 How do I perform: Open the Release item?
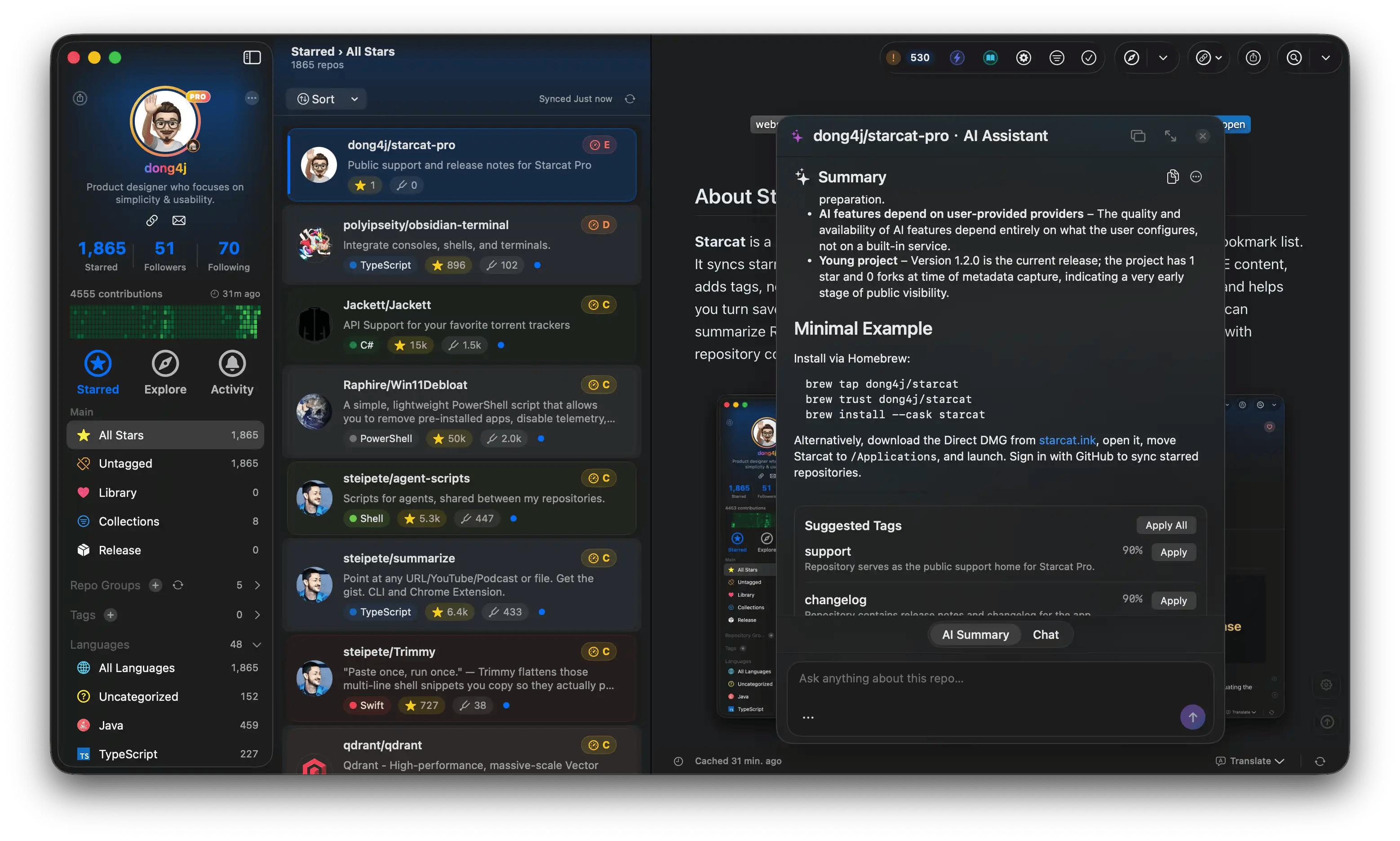(165, 550)
